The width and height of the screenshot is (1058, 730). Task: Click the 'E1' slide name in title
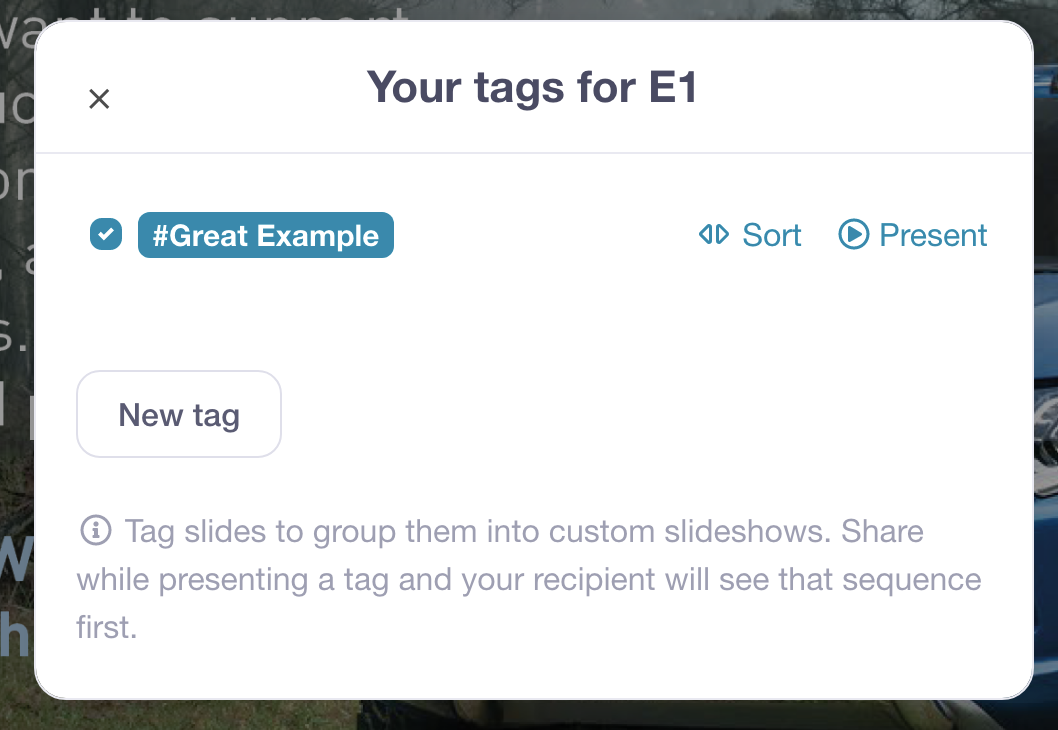click(x=672, y=88)
